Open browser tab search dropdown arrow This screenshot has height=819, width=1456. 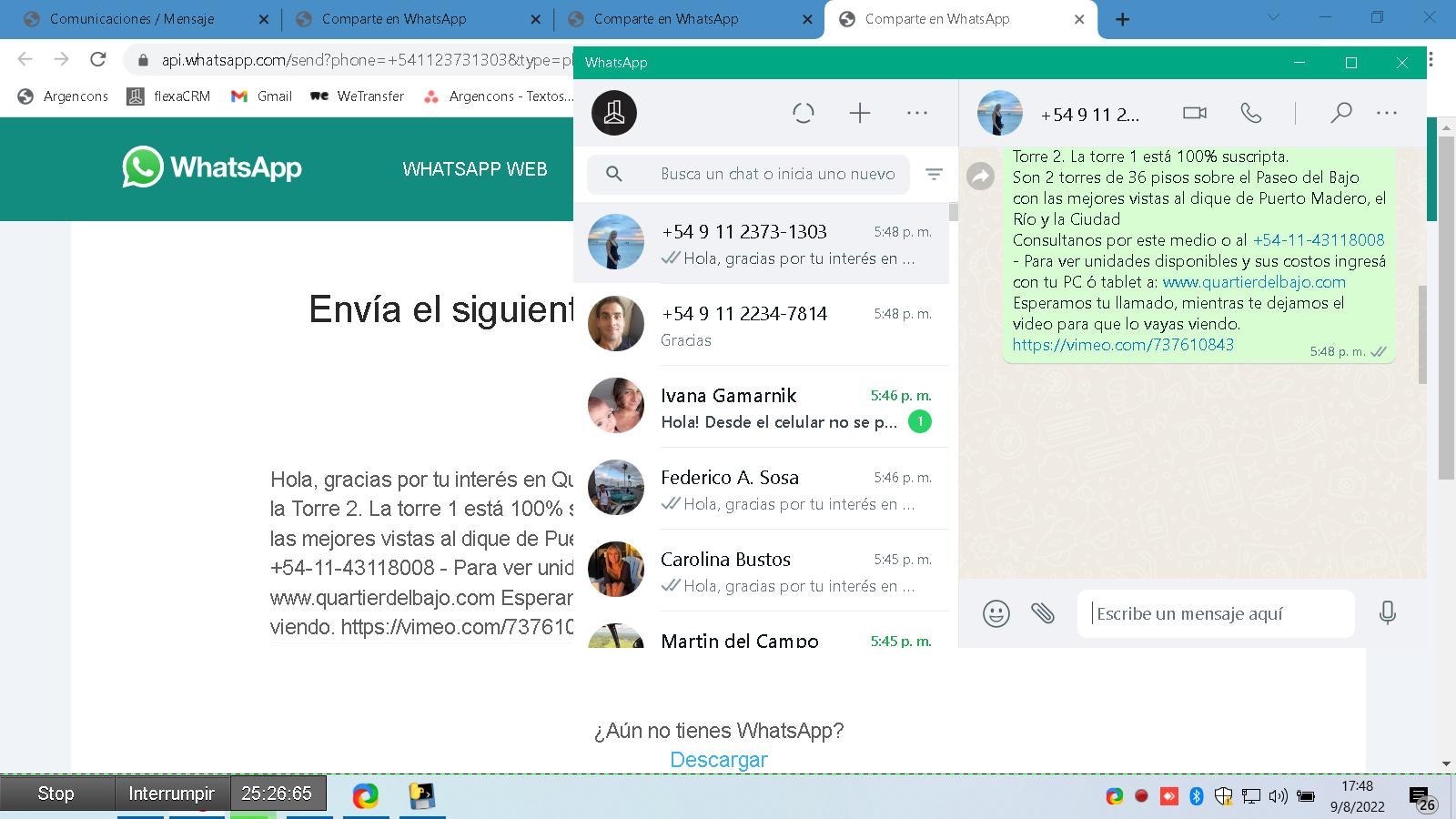pos(1273,17)
